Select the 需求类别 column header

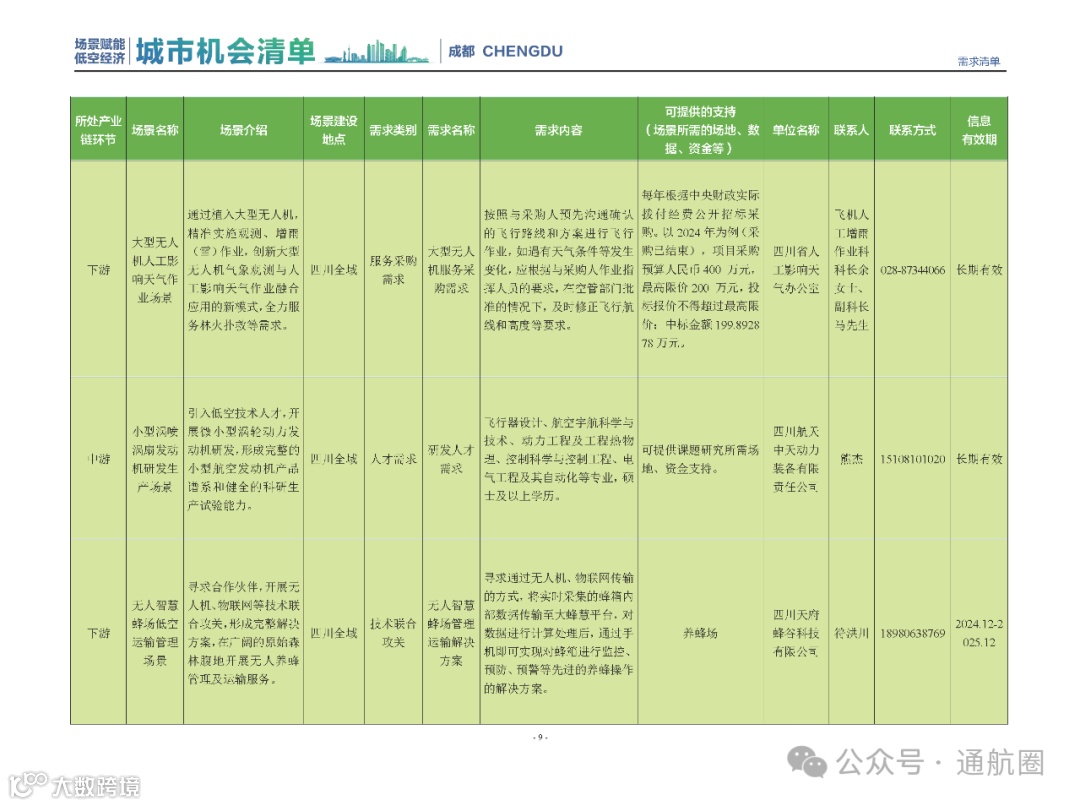click(393, 130)
